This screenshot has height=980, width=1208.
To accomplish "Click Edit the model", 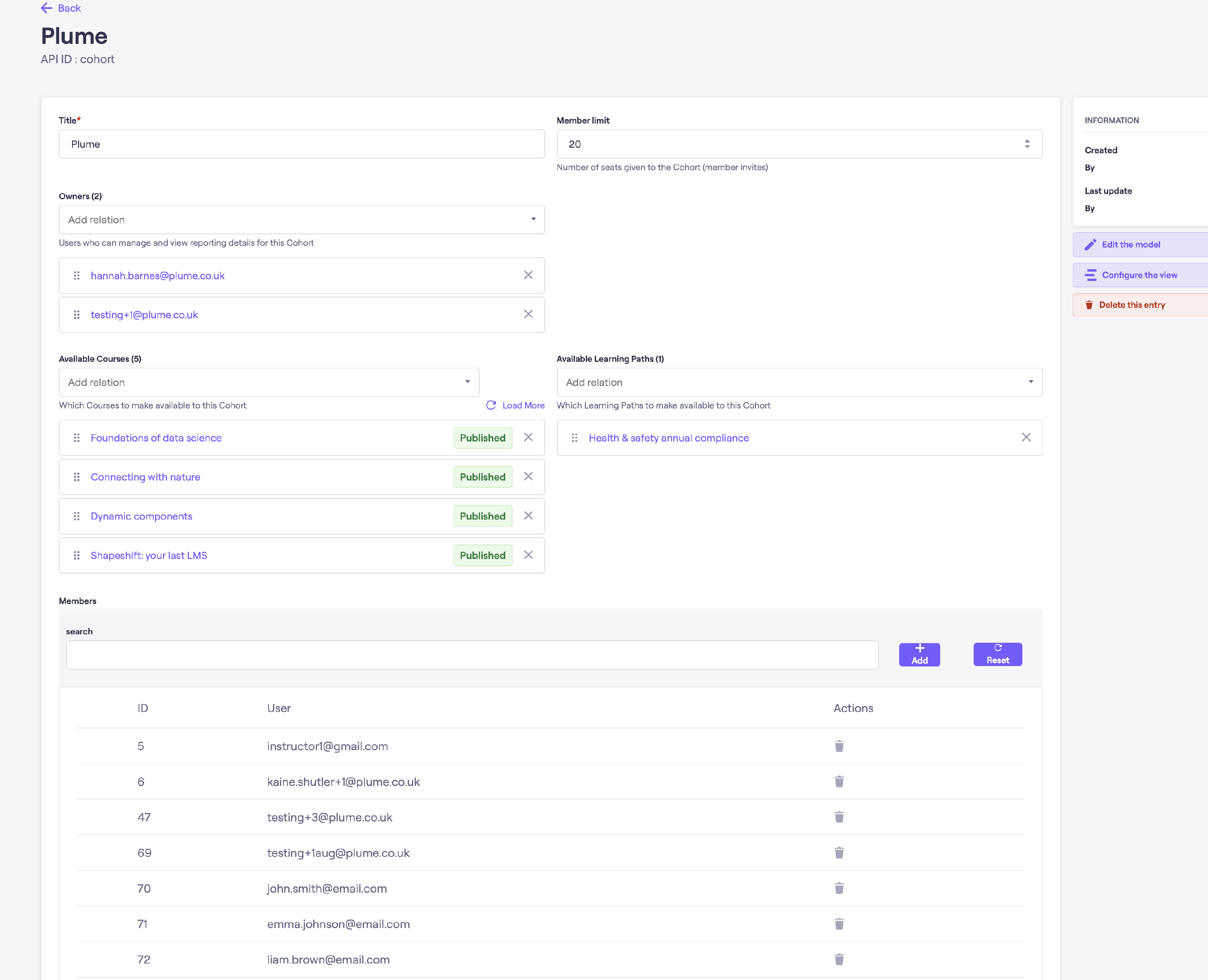I will pyautogui.click(x=1131, y=244).
